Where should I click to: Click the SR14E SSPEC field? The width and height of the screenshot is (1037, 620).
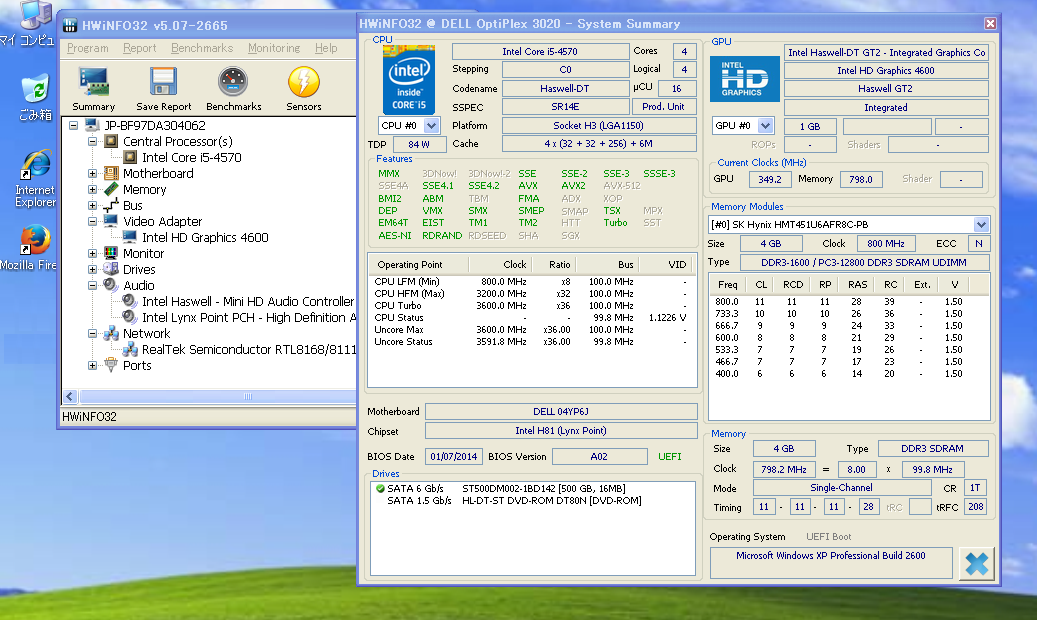click(565, 107)
